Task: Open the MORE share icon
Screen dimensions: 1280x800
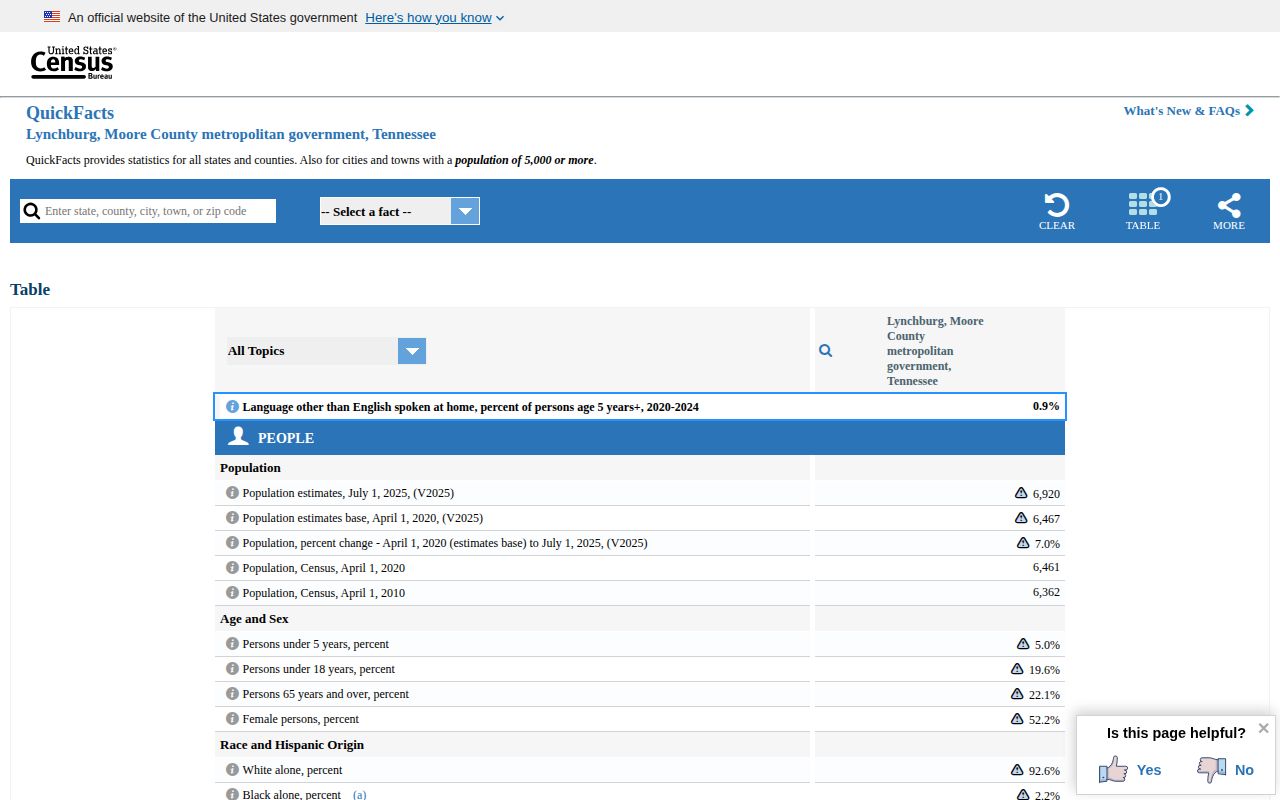Action: pos(1229,205)
